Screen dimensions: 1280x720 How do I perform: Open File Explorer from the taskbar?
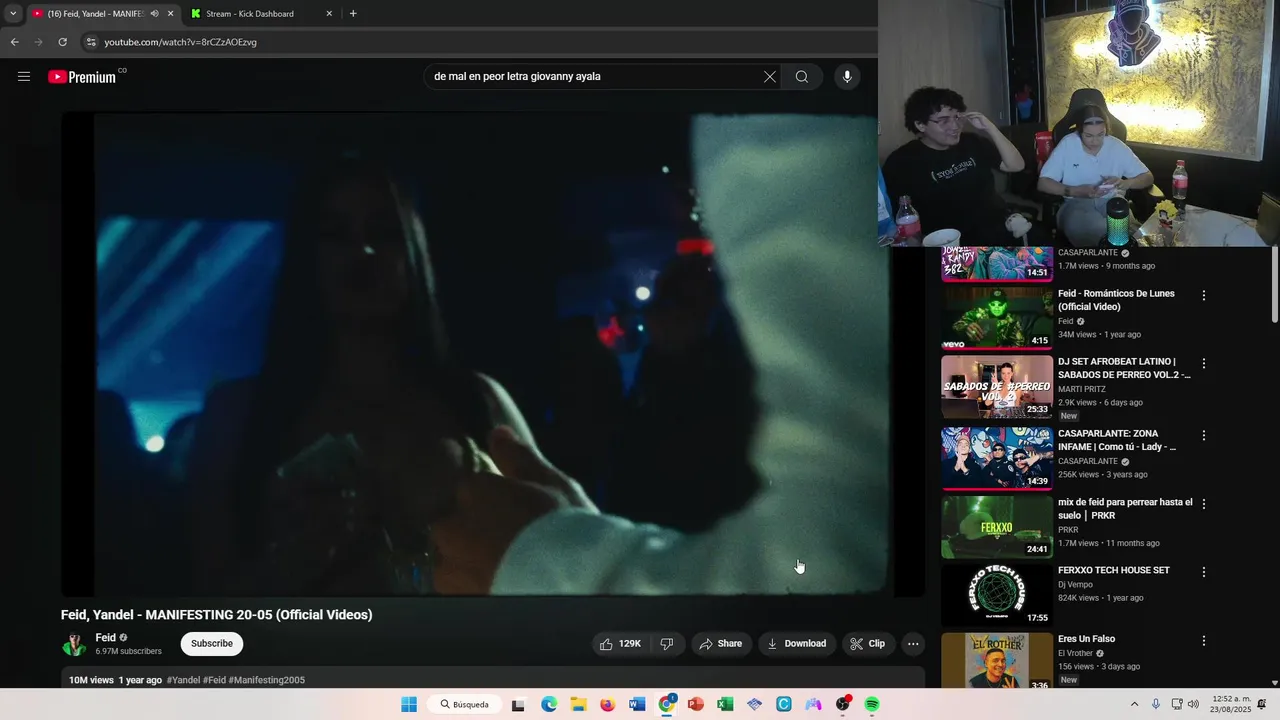578,704
